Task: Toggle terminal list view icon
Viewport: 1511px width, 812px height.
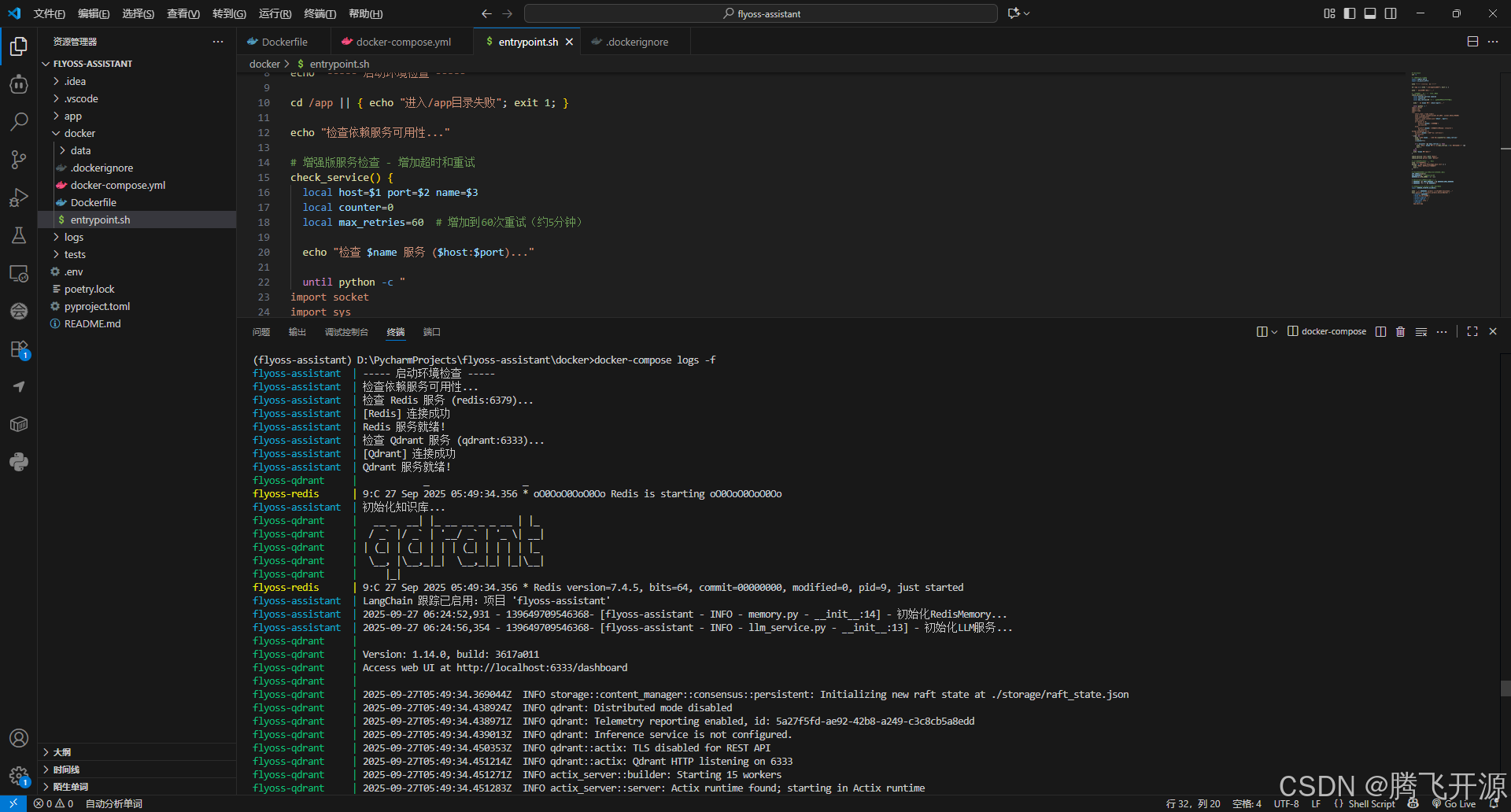Action: (1421, 331)
